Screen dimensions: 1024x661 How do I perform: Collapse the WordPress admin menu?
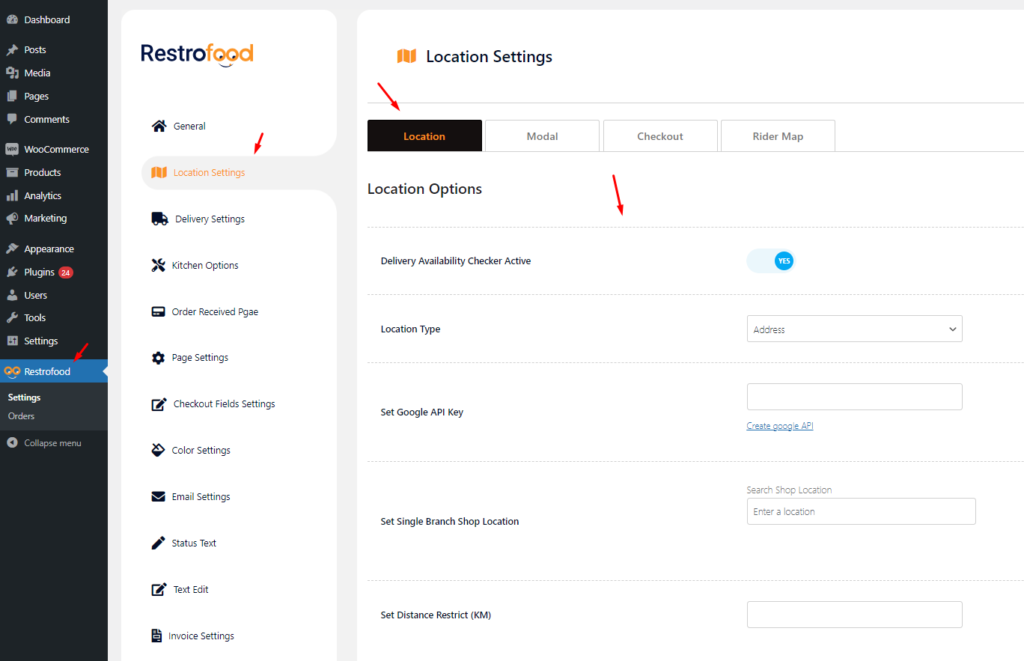tap(52, 443)
